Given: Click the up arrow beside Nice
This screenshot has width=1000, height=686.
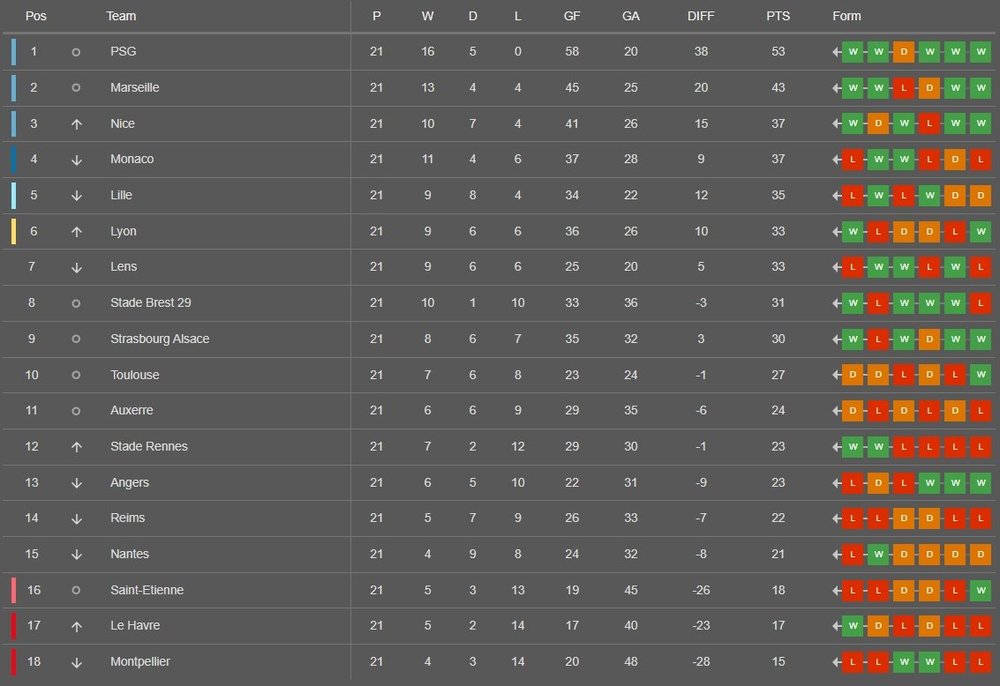Looking at the screenshot, I should click(76, 124).
